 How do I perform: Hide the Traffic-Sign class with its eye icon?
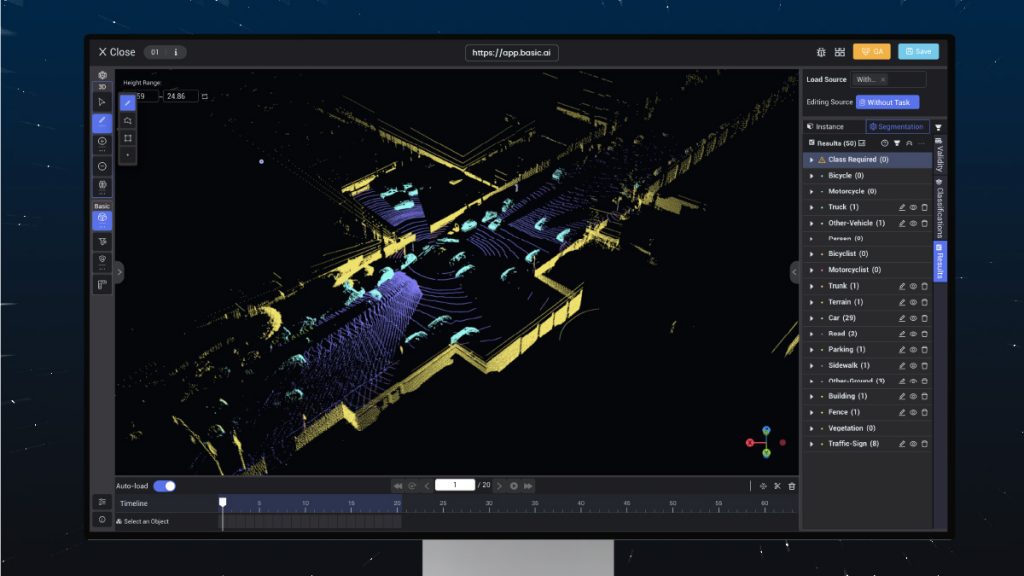tap(911, 443)
